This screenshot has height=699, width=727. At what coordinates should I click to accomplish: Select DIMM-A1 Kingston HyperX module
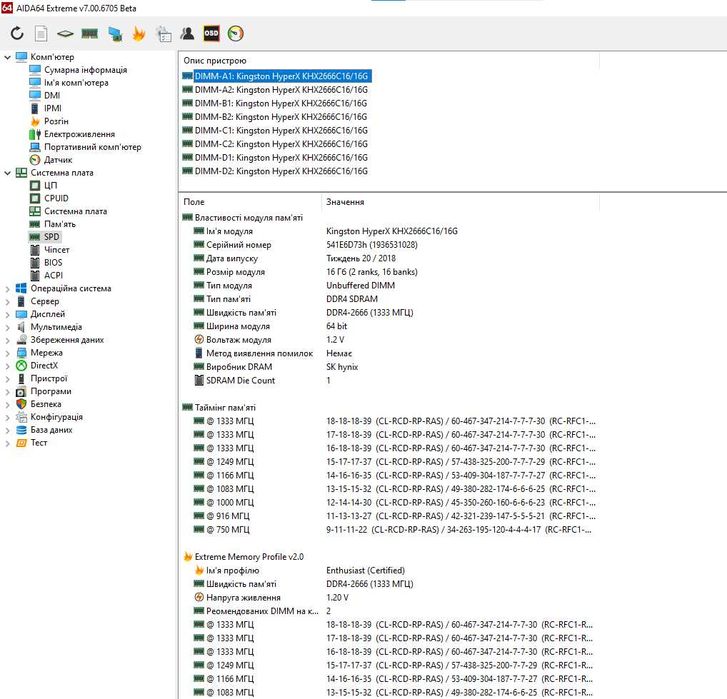(281, 76)
